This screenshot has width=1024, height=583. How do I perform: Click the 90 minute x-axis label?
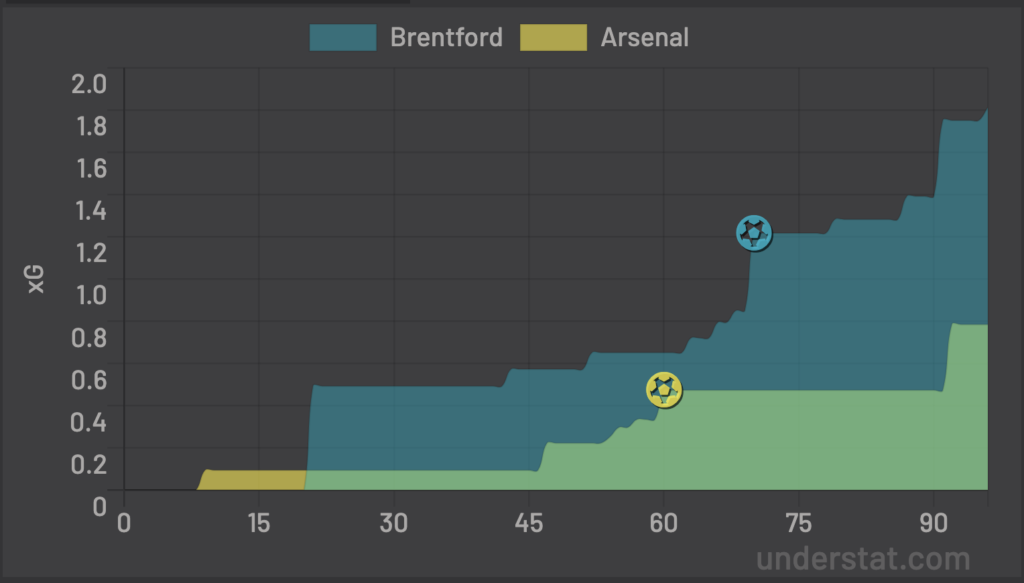(x=934, y=523)
